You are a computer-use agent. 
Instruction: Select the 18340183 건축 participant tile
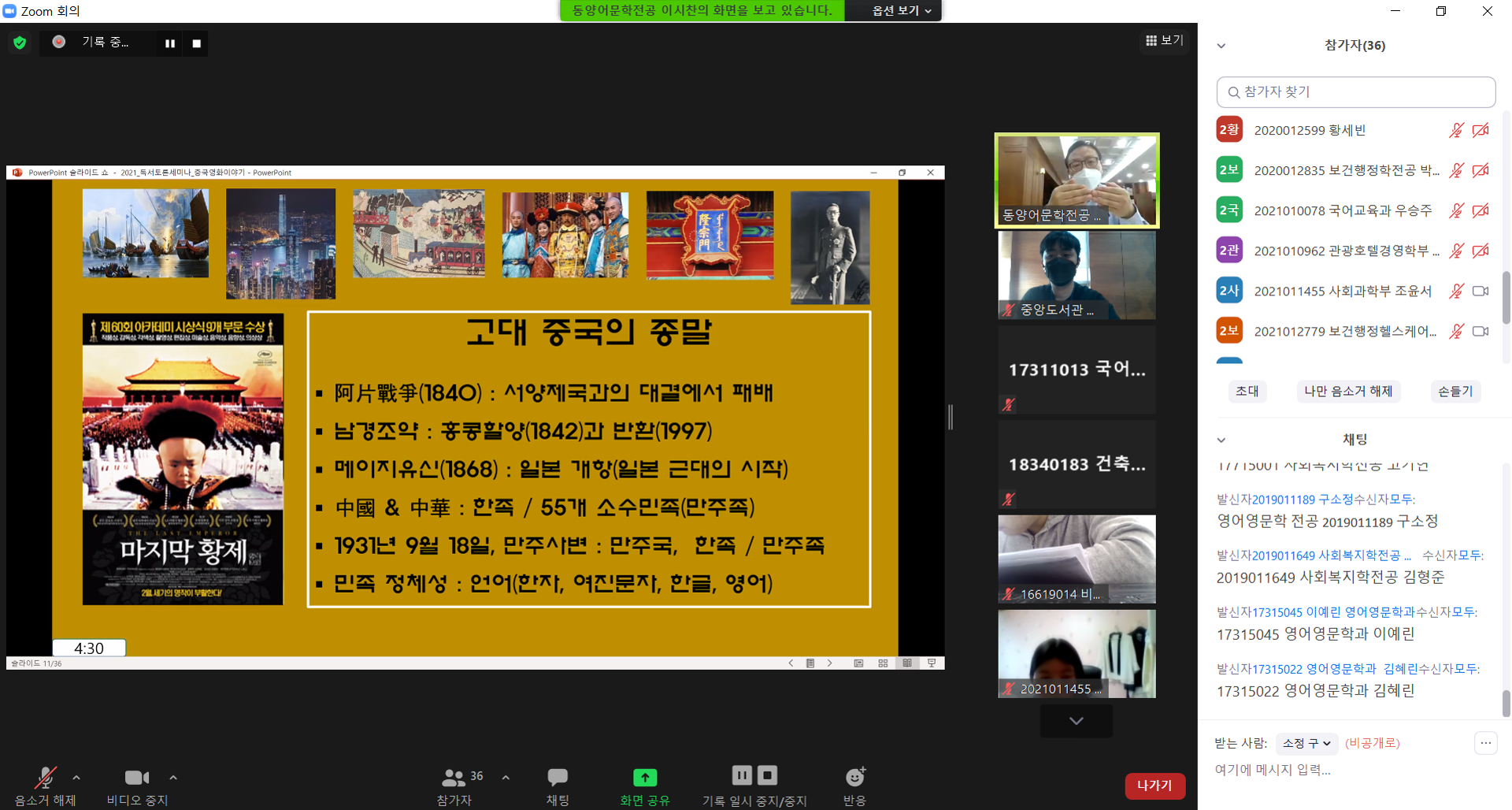pos(1077,464)
